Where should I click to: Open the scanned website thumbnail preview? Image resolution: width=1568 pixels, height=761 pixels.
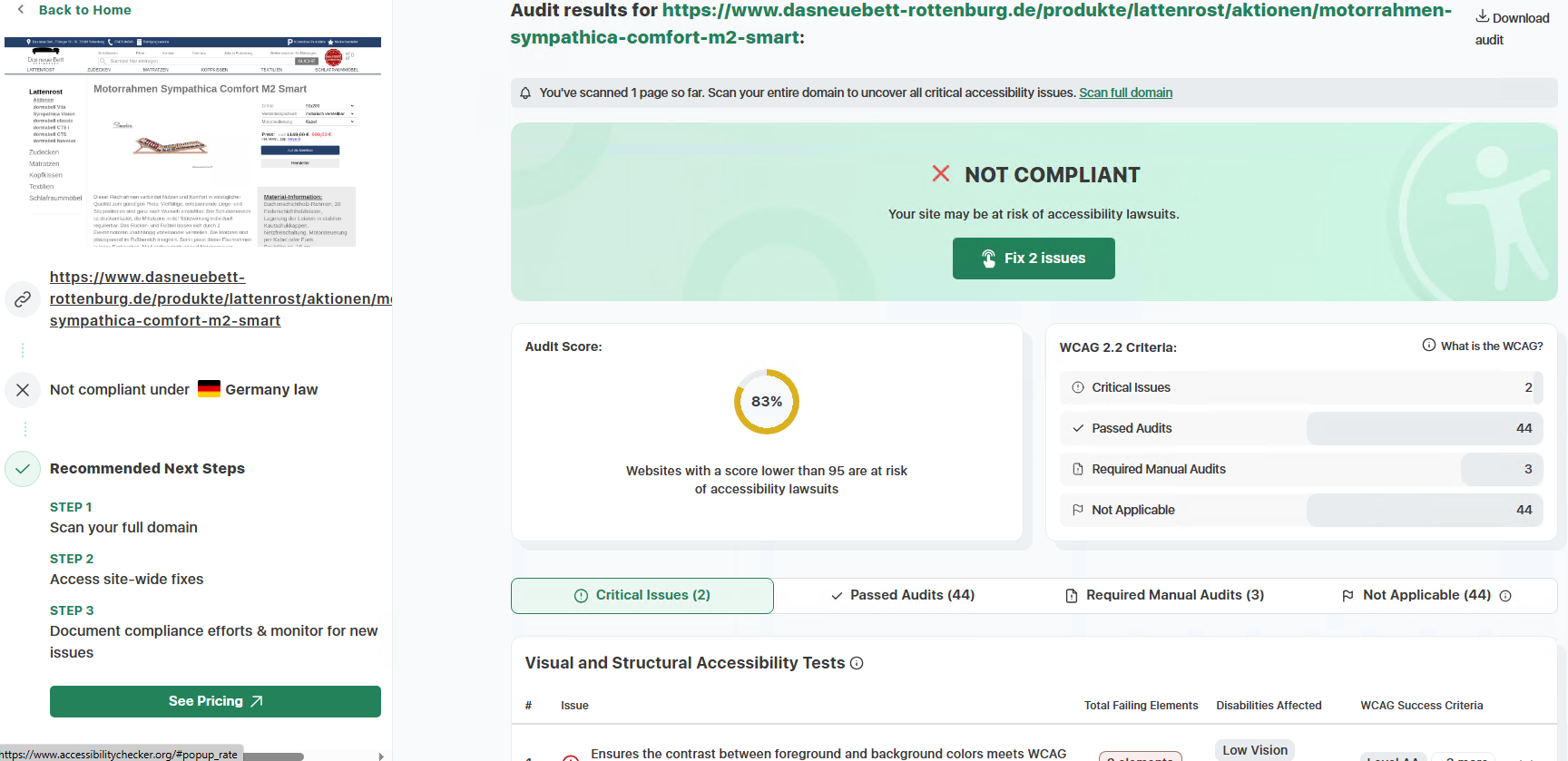[192, 142]
